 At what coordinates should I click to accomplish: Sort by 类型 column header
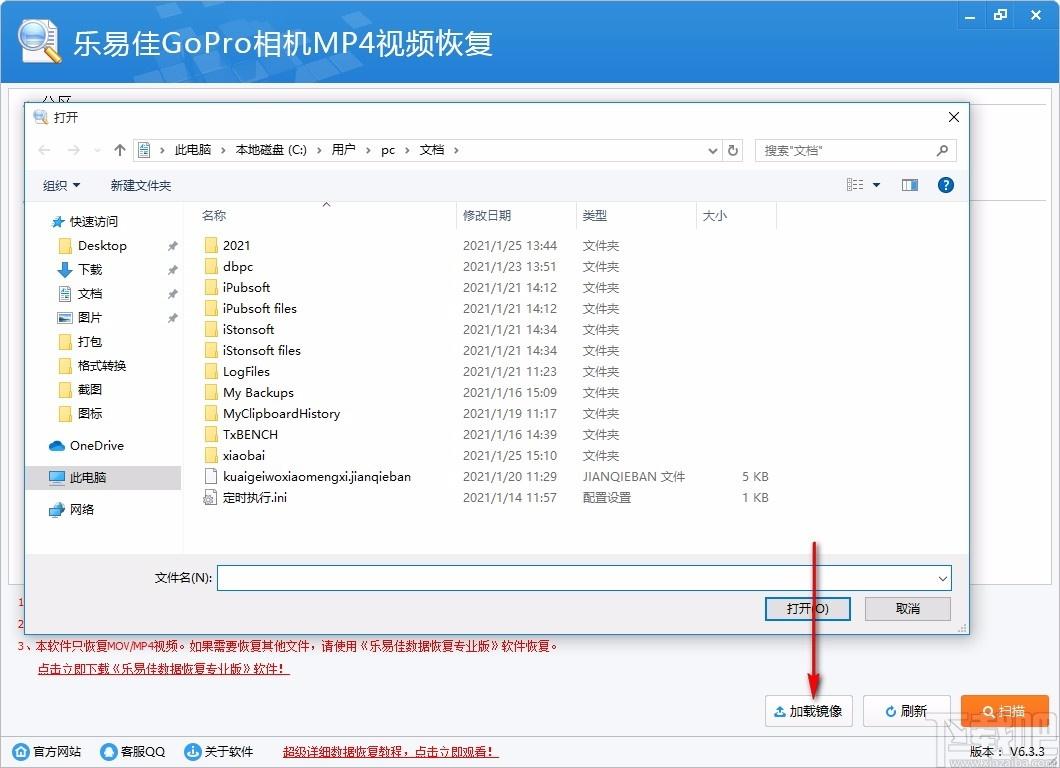595,216
